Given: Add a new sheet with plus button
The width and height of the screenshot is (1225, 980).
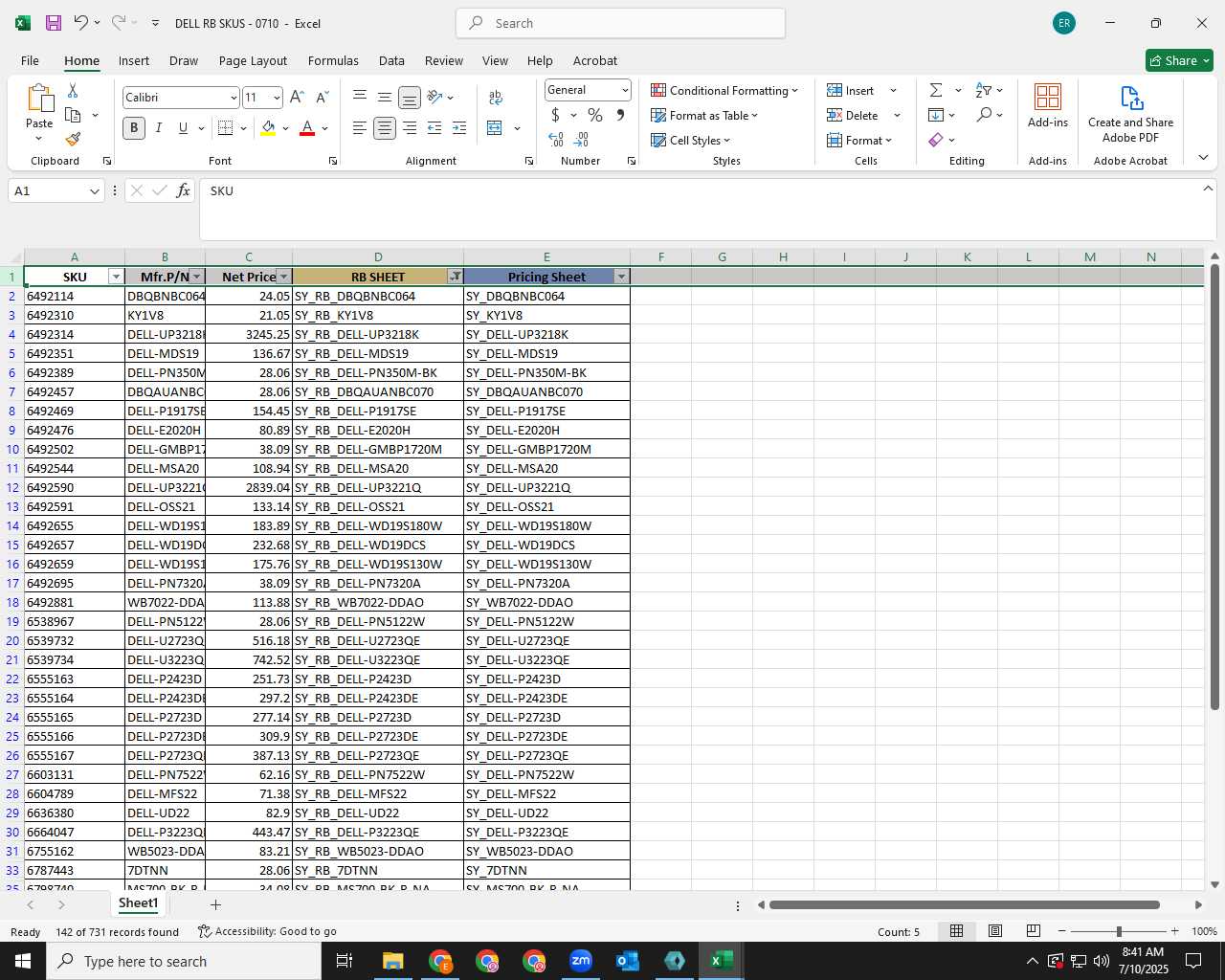Looking at the screenshot, I should tap(215, 904).
